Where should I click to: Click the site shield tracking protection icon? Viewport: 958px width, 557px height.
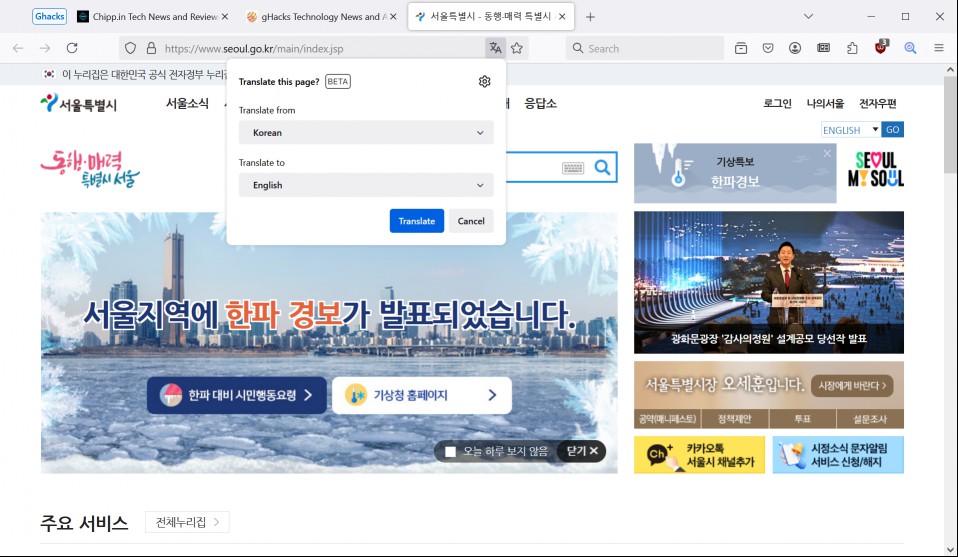[x=130, y=48]
